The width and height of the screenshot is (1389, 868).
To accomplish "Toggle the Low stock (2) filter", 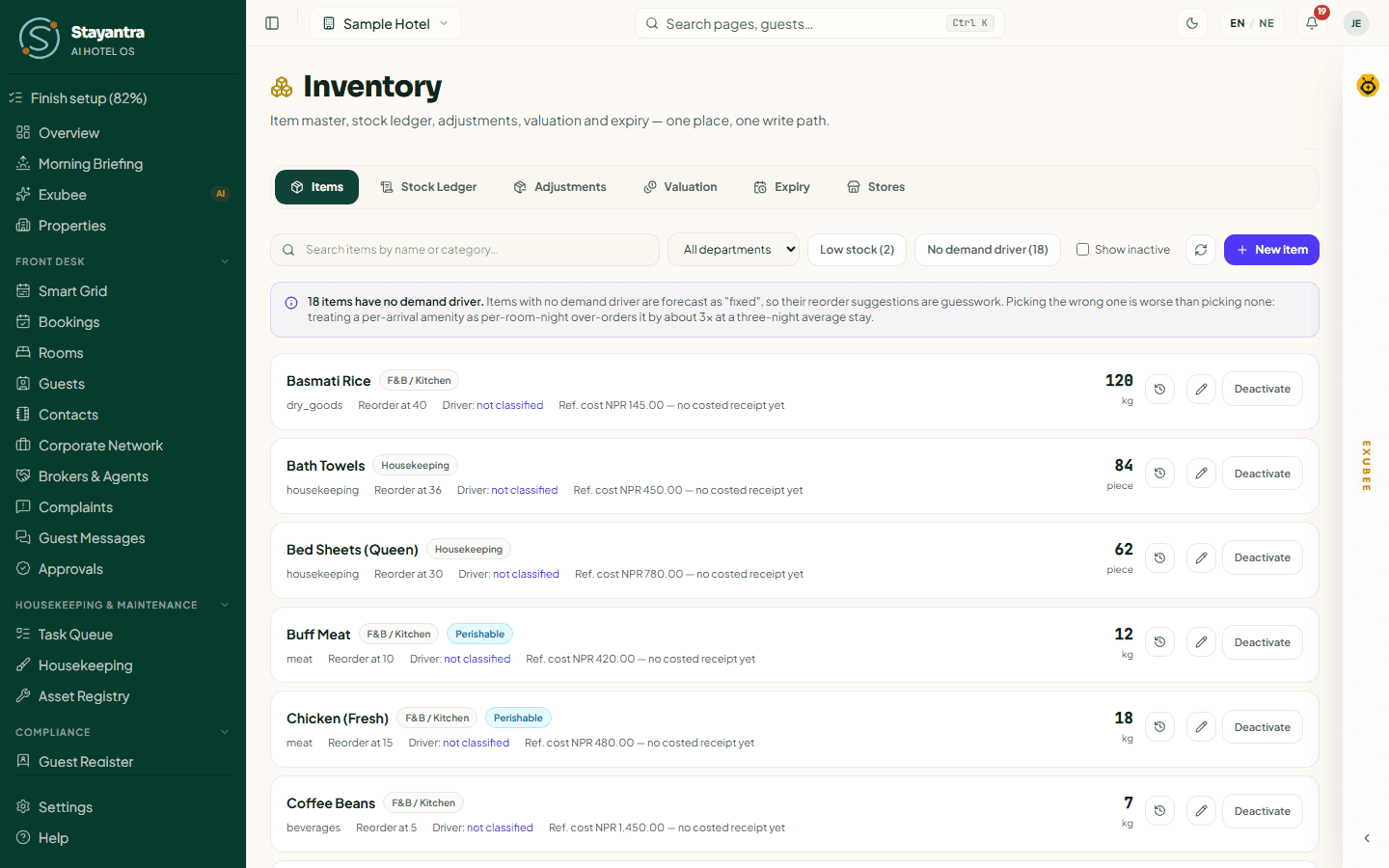I will [857, 250].
